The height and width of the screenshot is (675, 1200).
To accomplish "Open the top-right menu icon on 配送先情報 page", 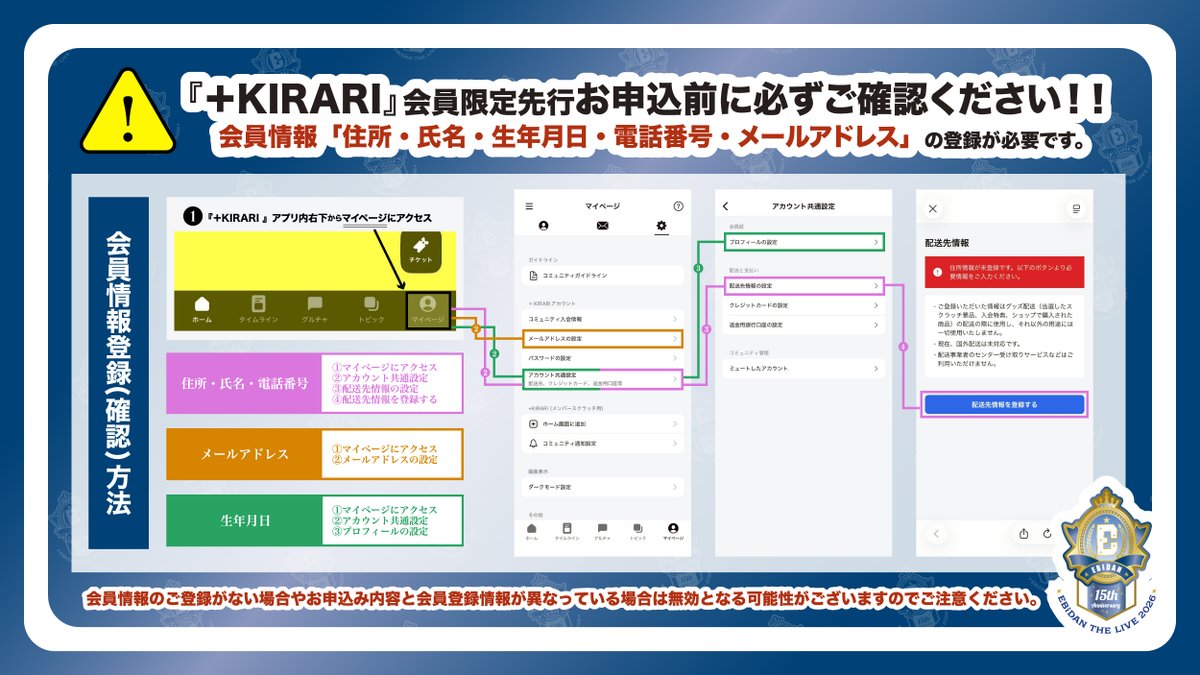I will [1077, 209].
